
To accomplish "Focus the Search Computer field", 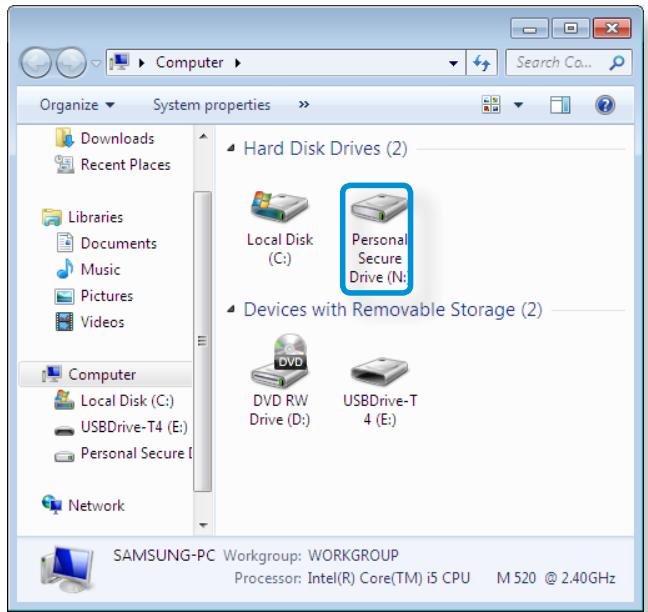I will pyautogui.click(x=568, y=63).
